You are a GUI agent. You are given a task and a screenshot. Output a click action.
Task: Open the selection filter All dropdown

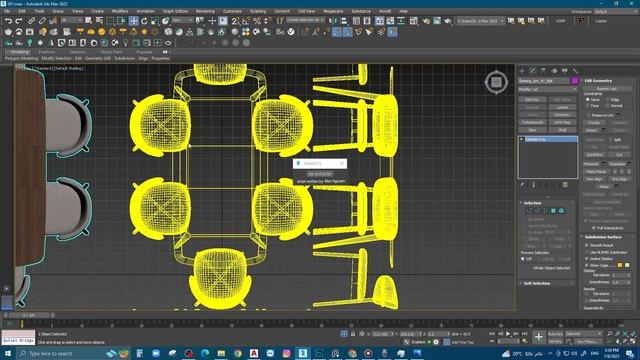pyautogui.click(x=71, y=20)
